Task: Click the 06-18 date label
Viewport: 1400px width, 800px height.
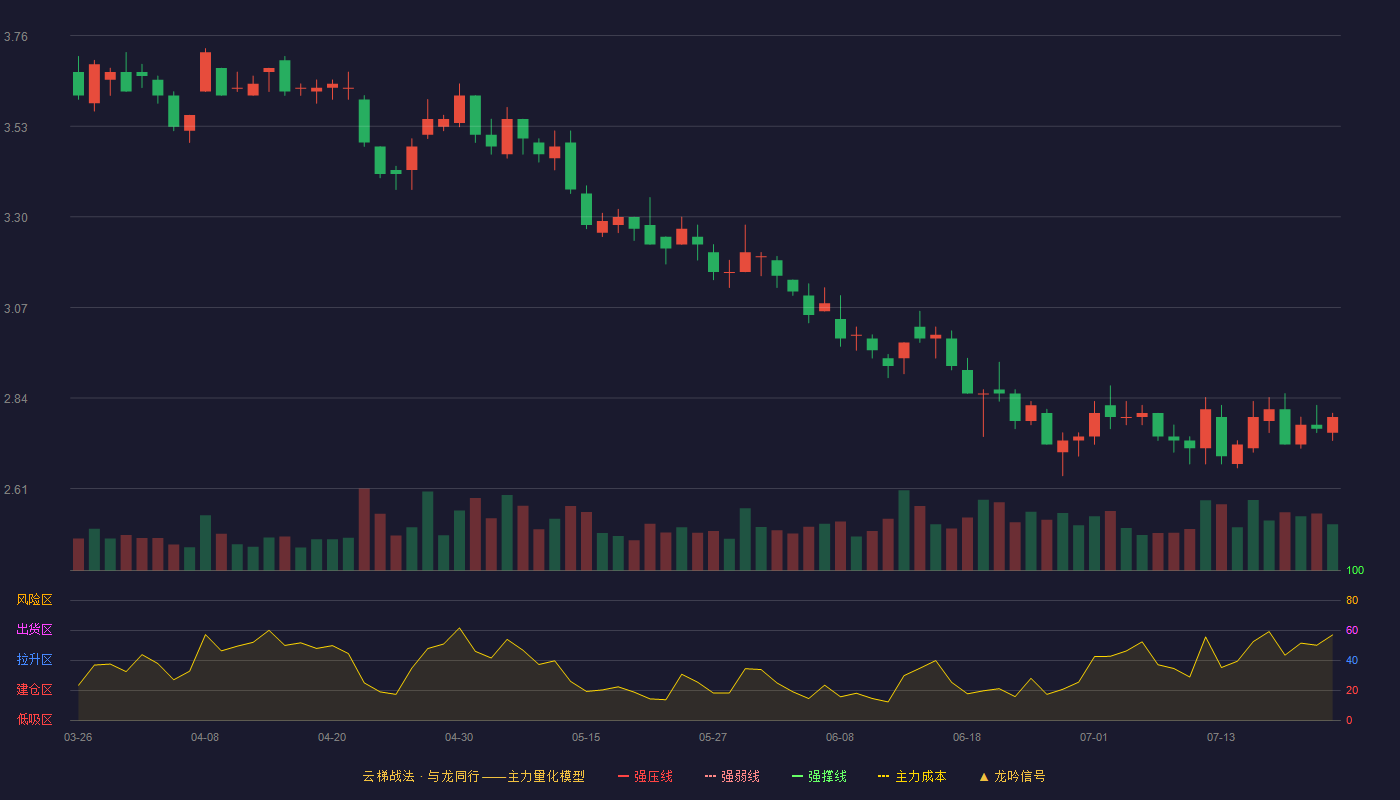Action: (x=967, y=737)
